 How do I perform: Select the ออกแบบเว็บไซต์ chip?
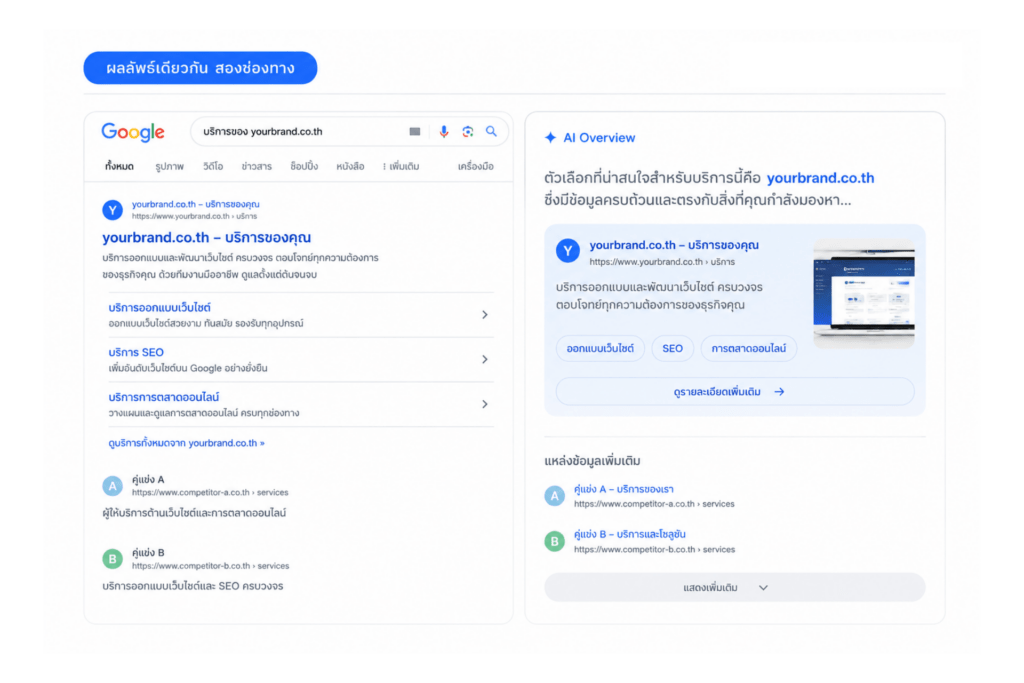point(600,349)
